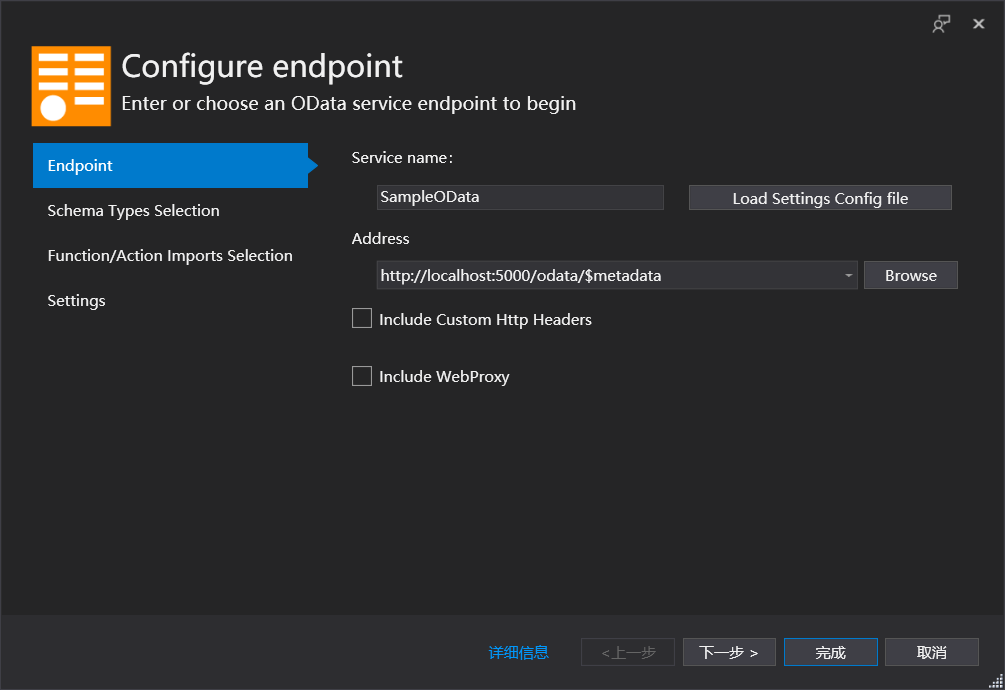Click the 'Configure endpoint' heading text

[262, 67]
